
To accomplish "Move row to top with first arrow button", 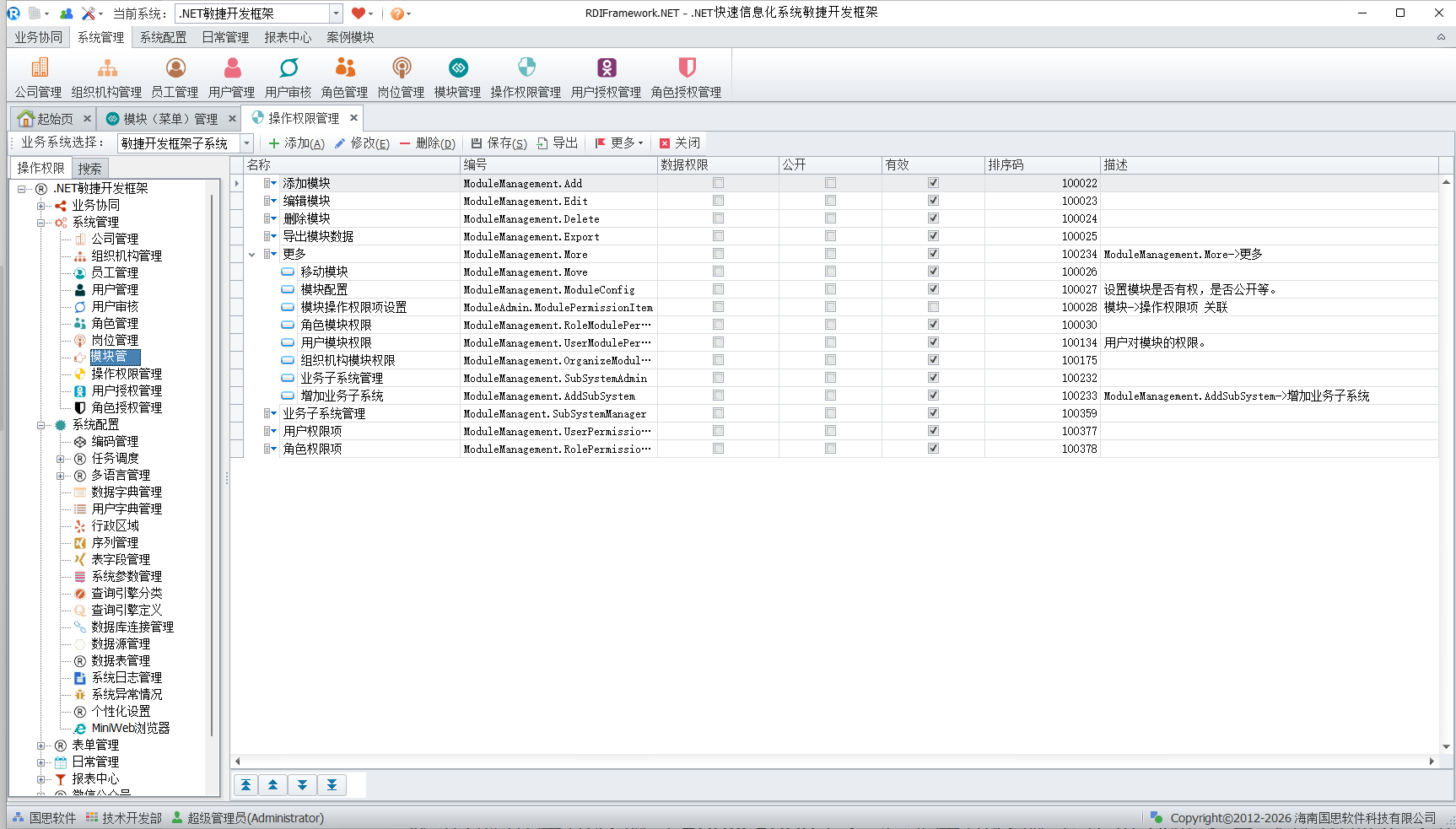I will click(x=245, y=785).
